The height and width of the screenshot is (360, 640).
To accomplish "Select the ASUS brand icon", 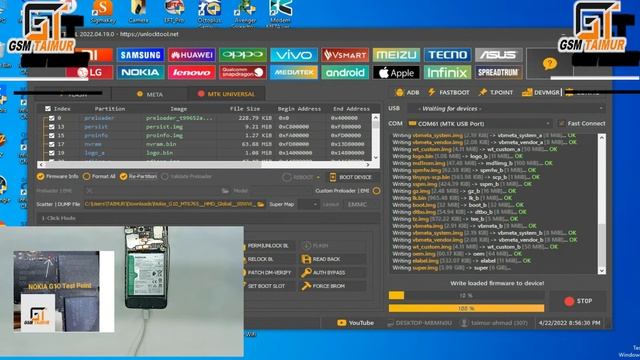I will 498,55.
